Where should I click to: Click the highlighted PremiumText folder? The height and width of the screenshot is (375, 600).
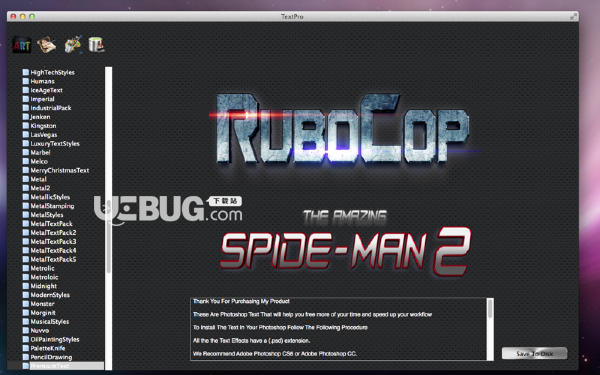[x=55, y=366]
